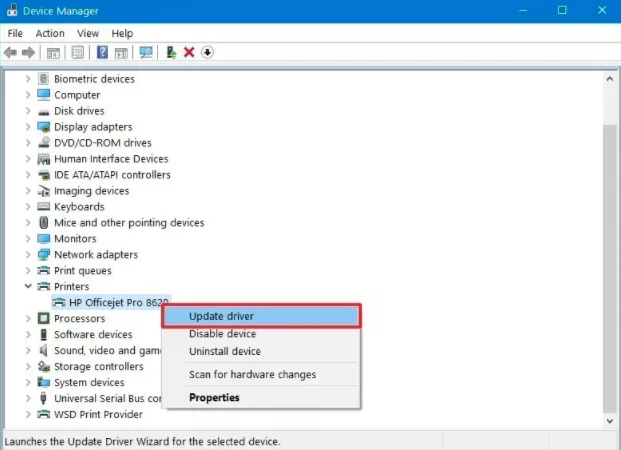
Task: Click the Disk drives icon
Action: tap(43, 112)
